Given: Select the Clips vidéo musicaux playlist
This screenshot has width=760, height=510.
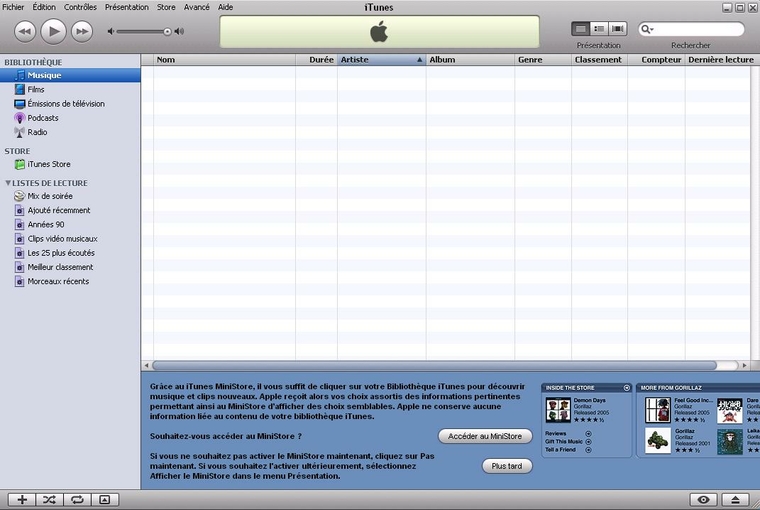Looking at the screenshot, I should 70,239.
